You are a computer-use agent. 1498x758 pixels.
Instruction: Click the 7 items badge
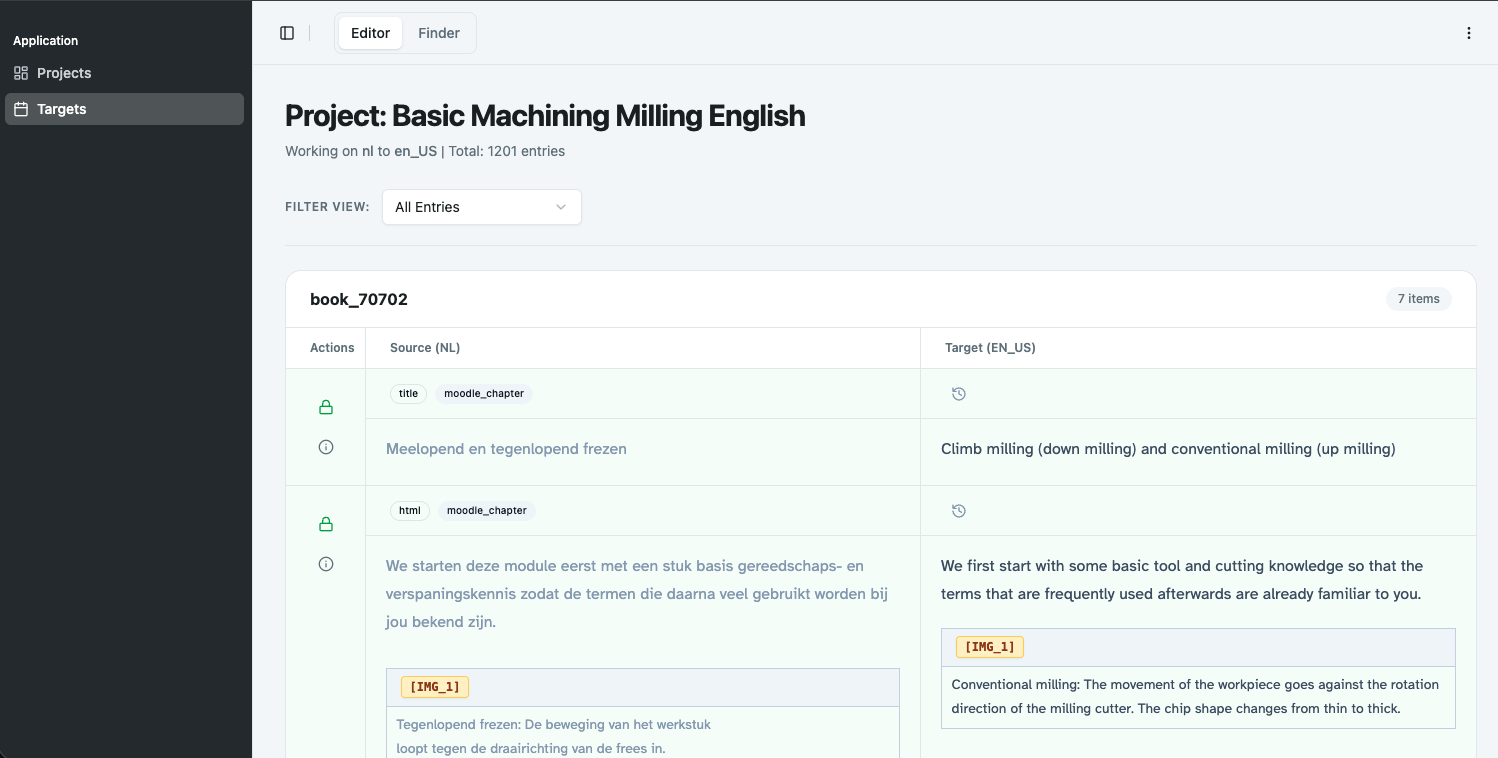[x=1418, y=299]
